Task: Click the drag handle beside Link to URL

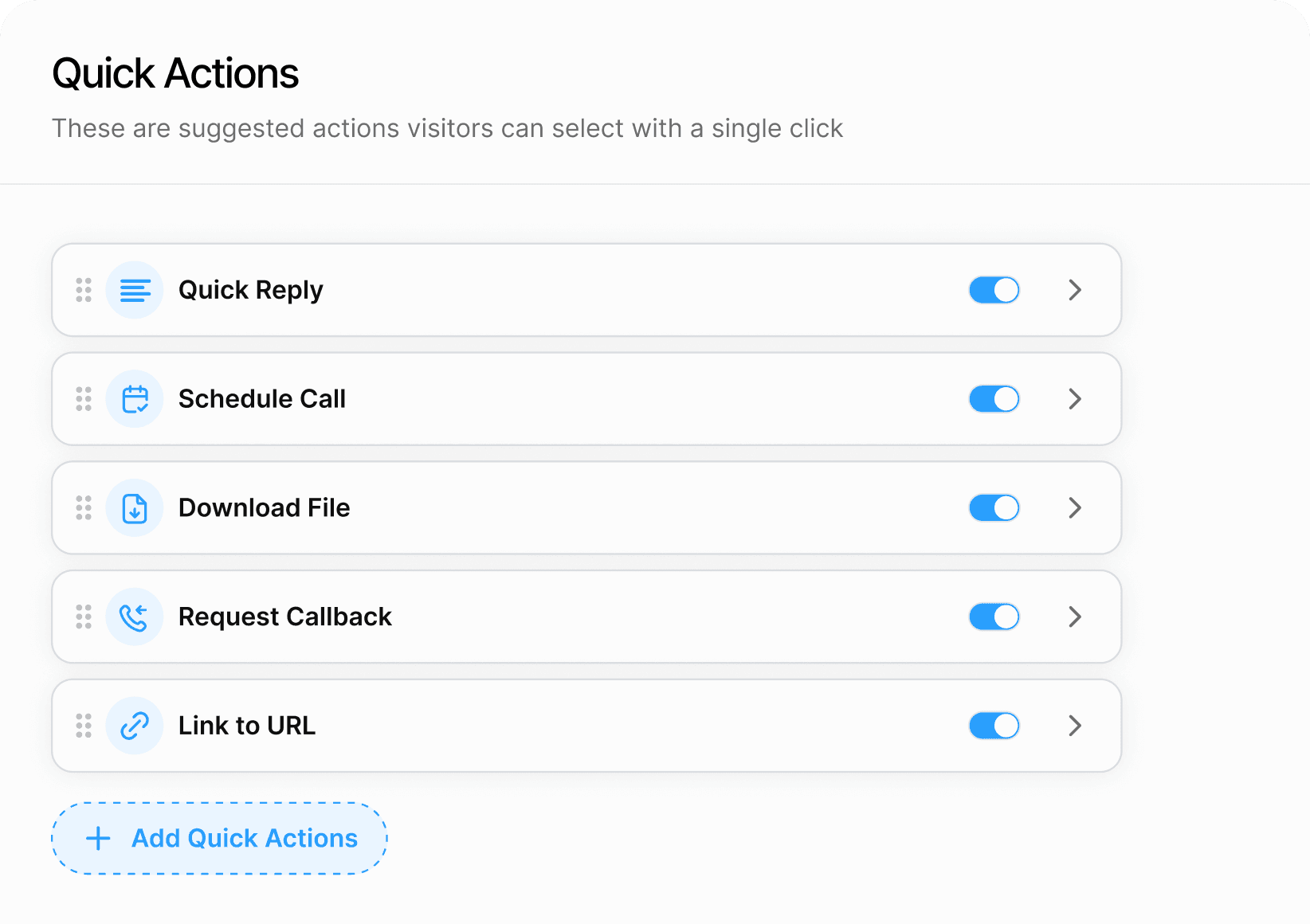Action: click(84, 726)
